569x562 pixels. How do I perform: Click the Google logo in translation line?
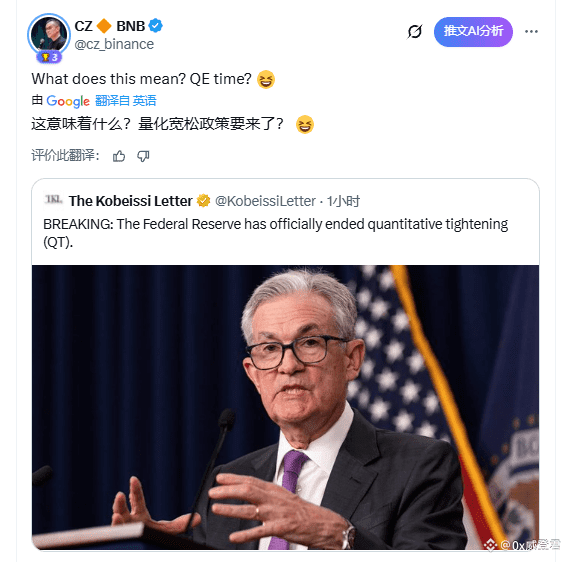pos(68,101)
